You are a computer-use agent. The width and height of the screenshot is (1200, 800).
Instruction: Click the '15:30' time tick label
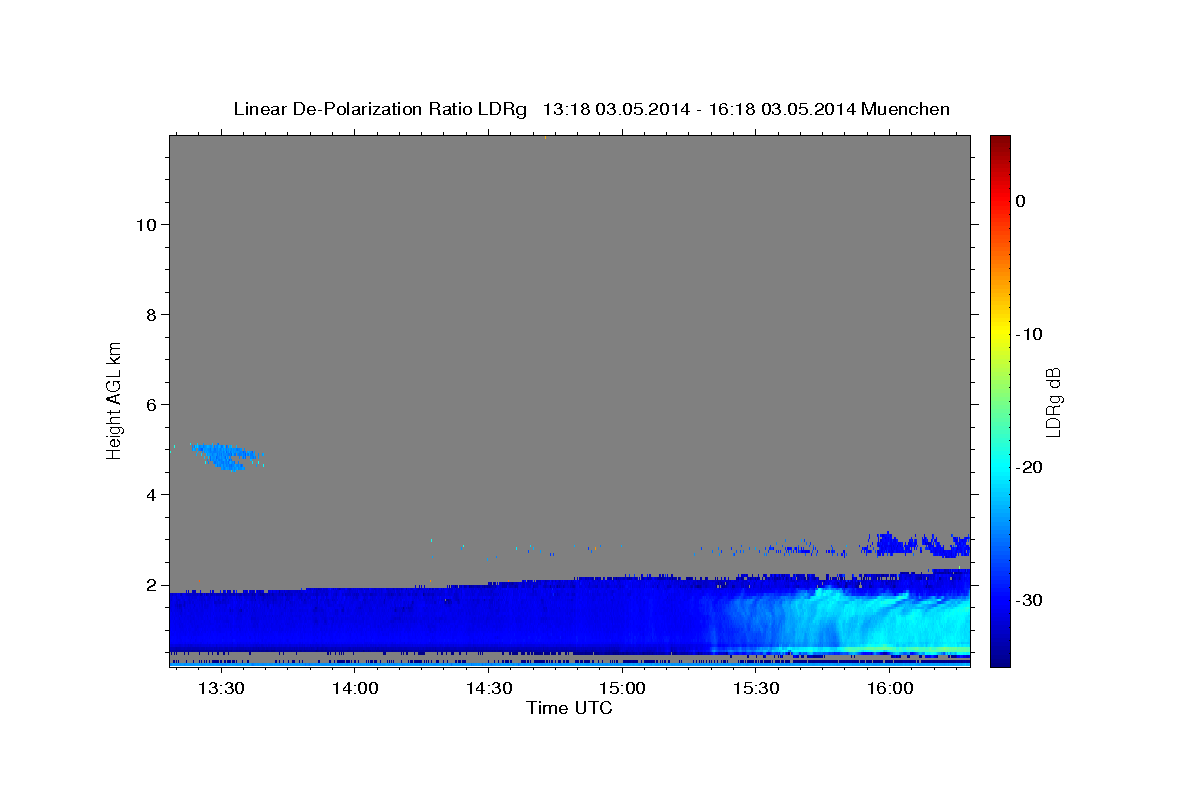(756, 689)
